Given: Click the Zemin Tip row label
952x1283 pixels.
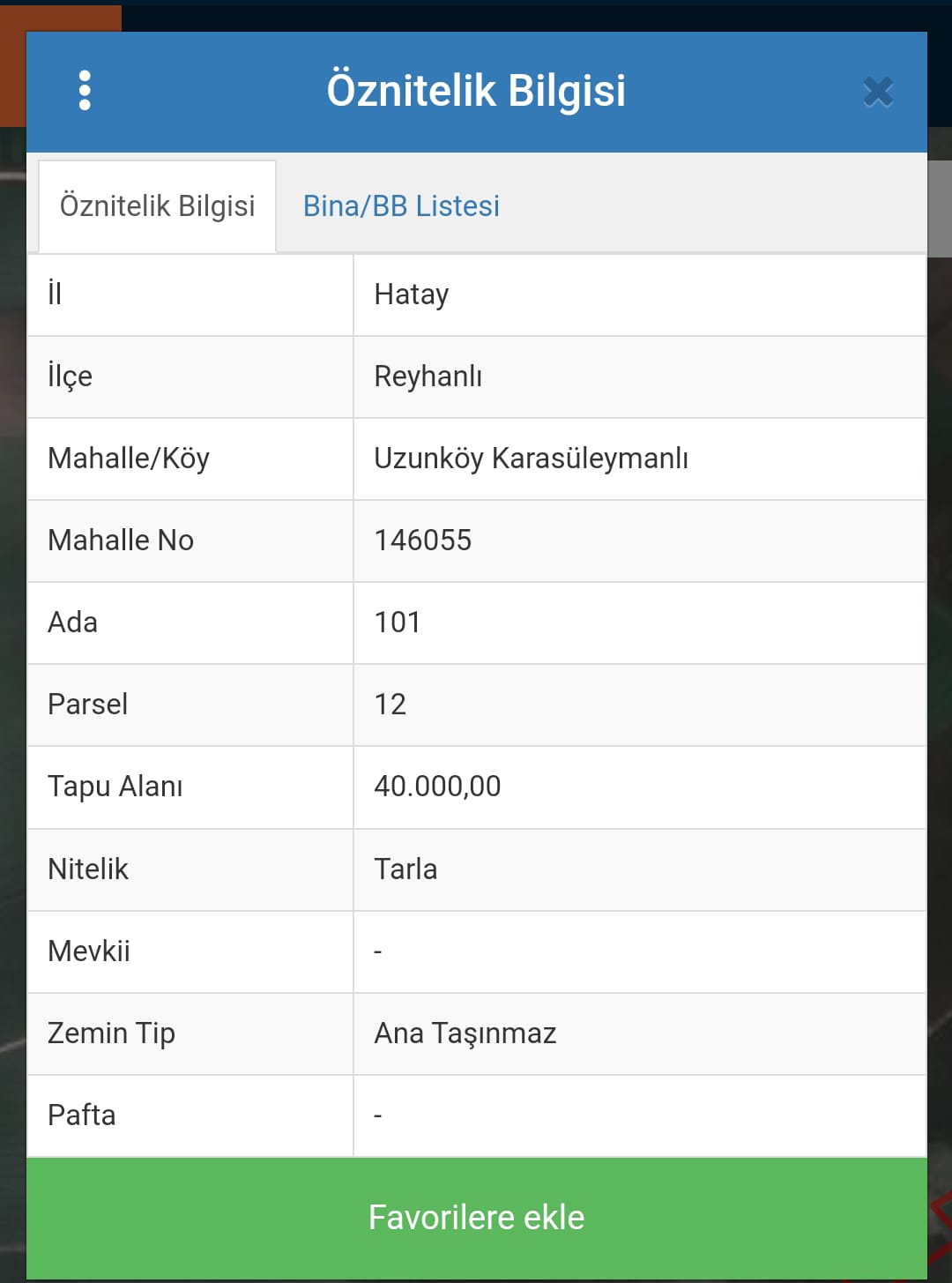Looking at the screenshot, I should 112,1033.
